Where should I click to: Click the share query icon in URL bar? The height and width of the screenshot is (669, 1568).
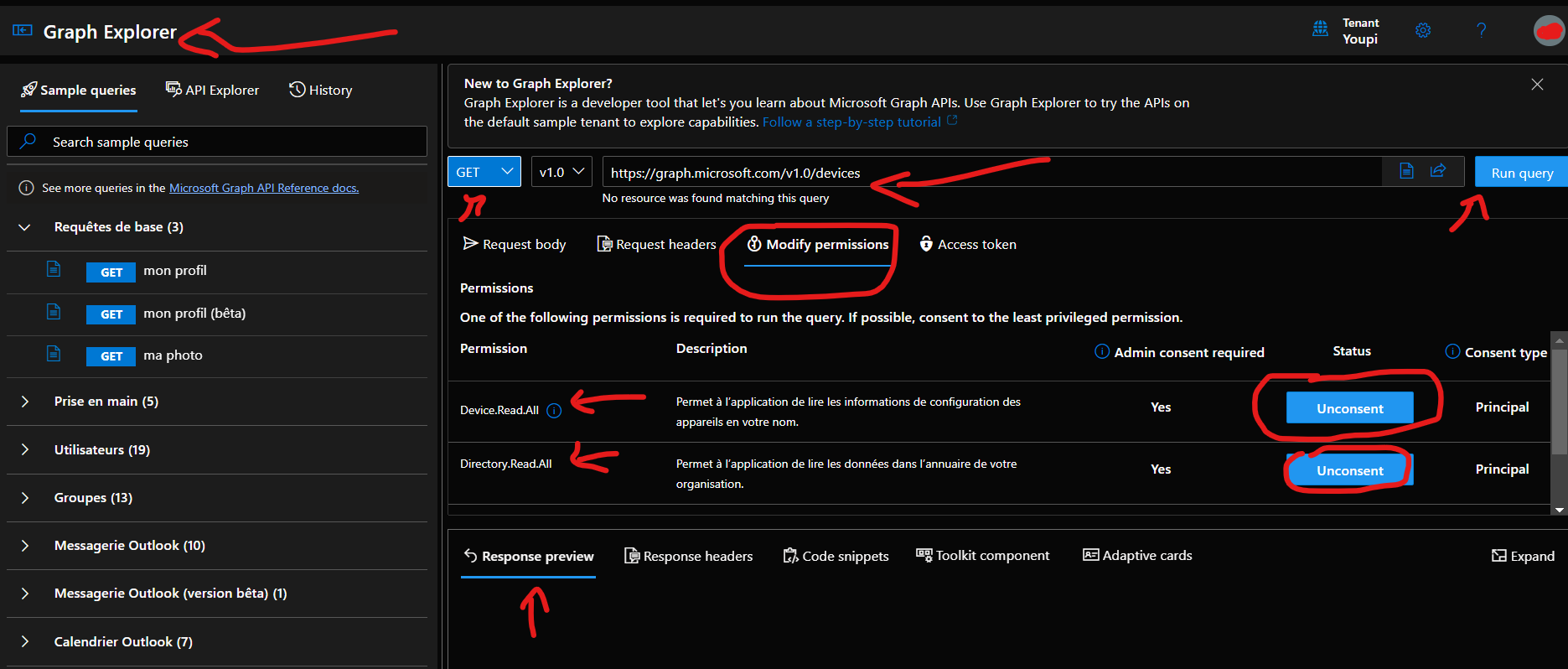point(1438,171)
